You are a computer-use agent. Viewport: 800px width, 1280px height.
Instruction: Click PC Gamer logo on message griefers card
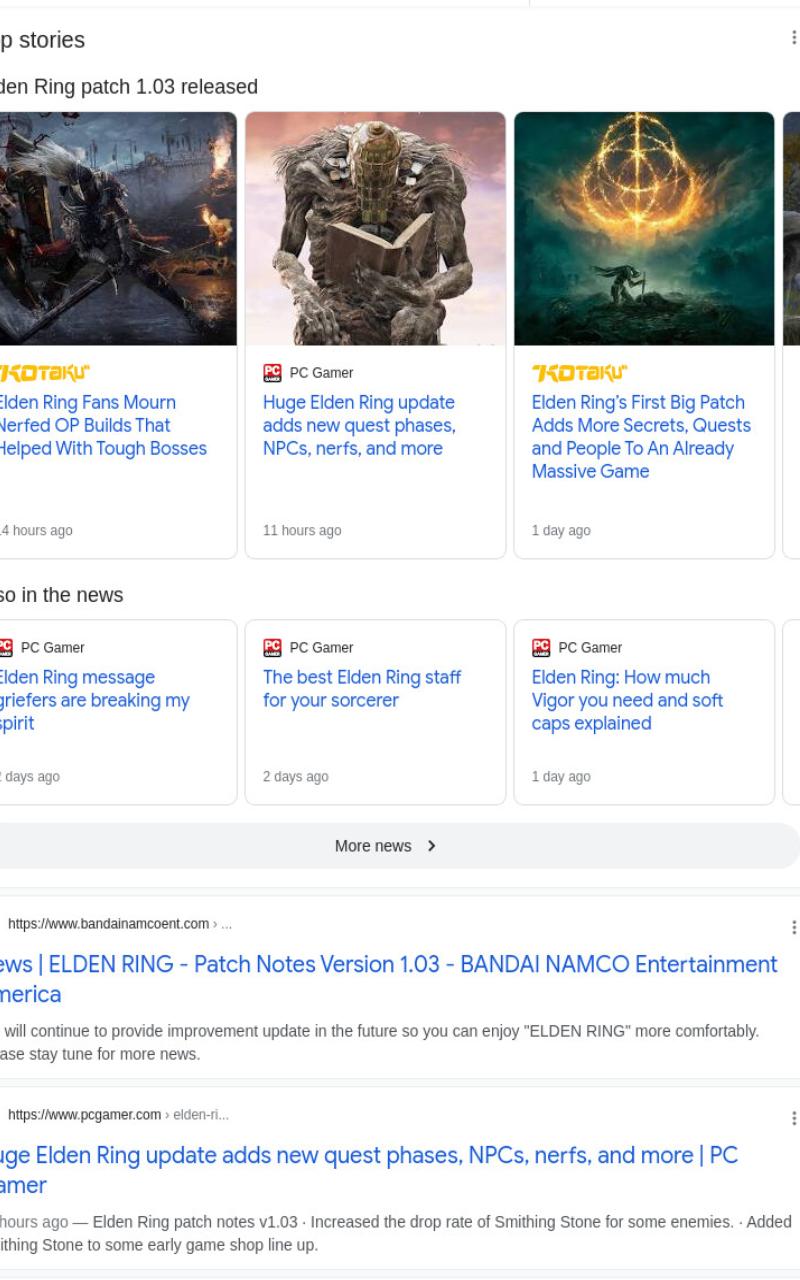pos(6,648)
